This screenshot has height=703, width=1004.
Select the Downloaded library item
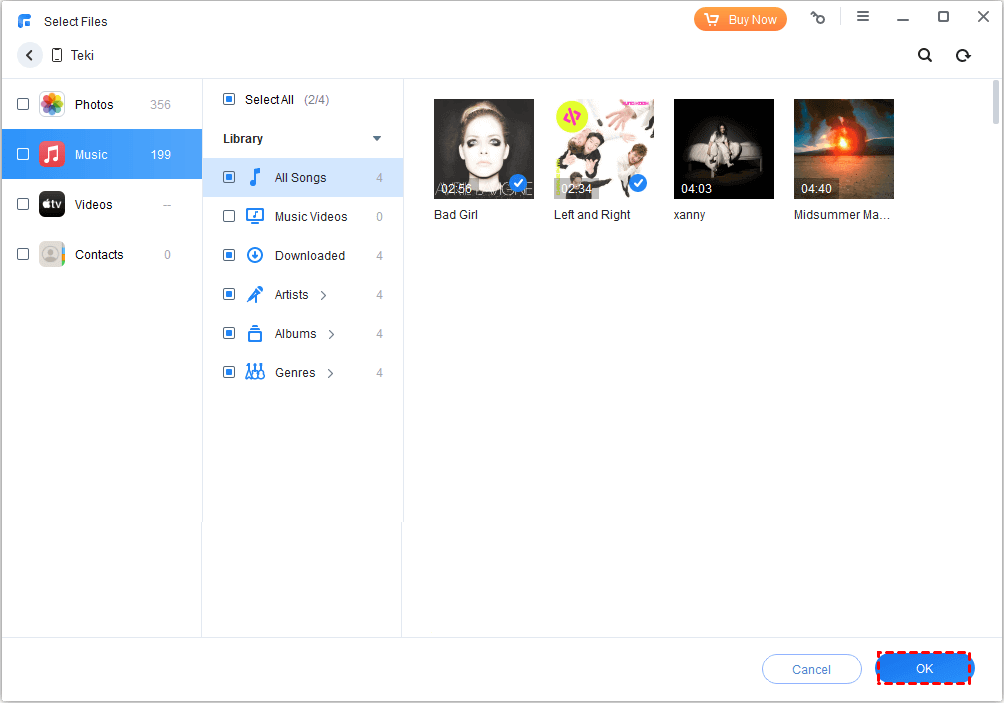pyautogui.click(x=309, y=256)
